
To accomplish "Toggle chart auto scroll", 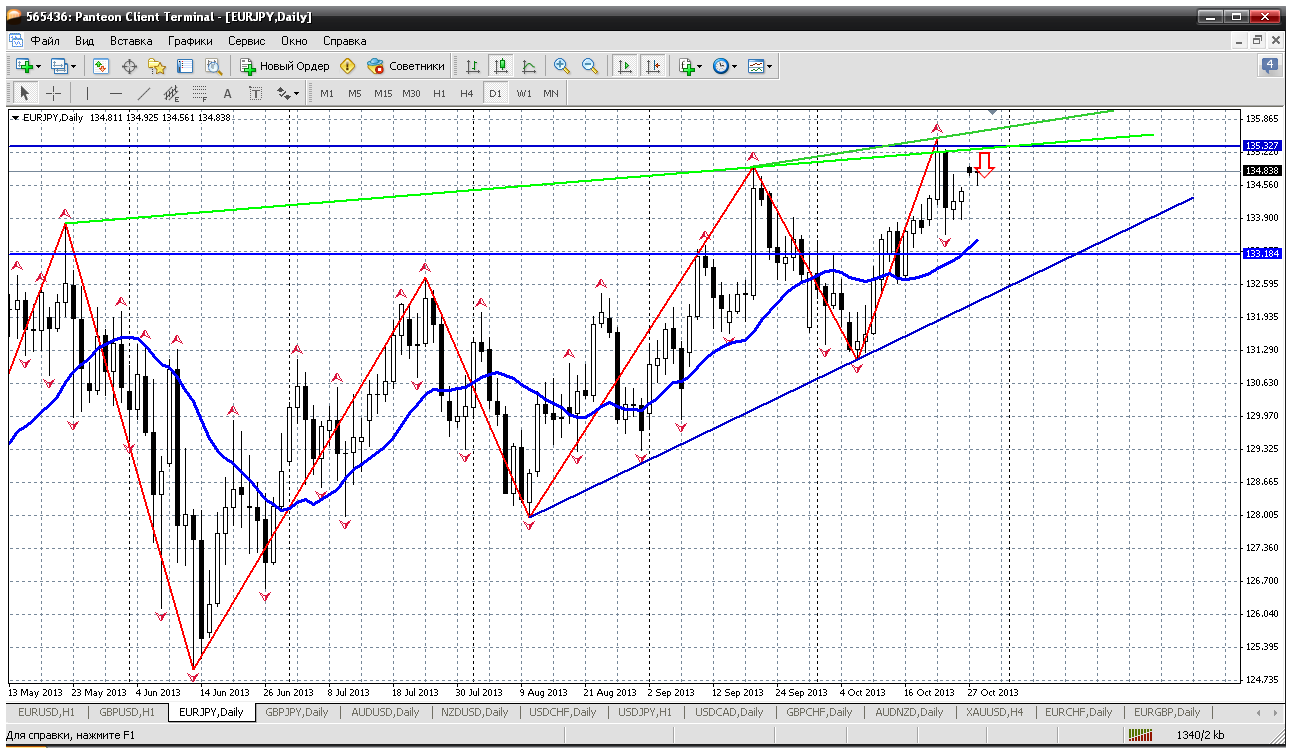I will tap(625, 66).
